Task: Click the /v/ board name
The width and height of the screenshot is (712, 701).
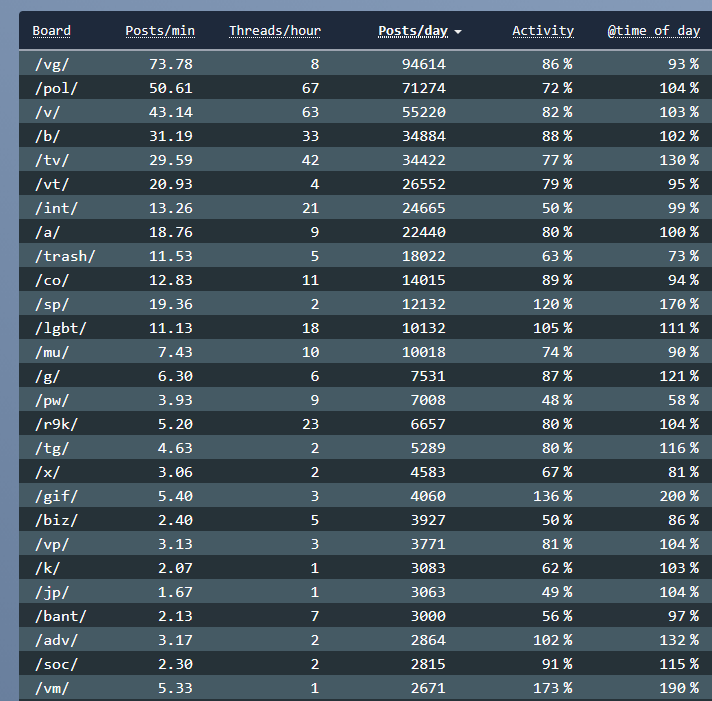Action: 47,112
